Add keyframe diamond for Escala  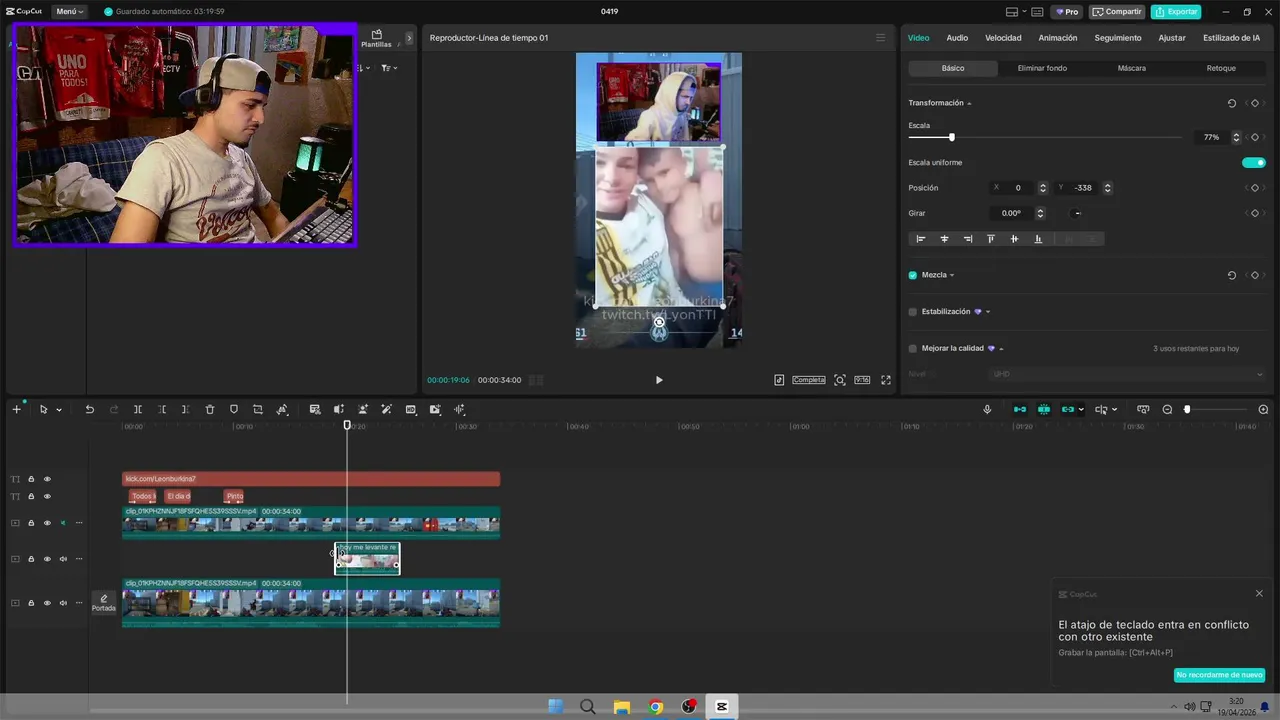1255,137
